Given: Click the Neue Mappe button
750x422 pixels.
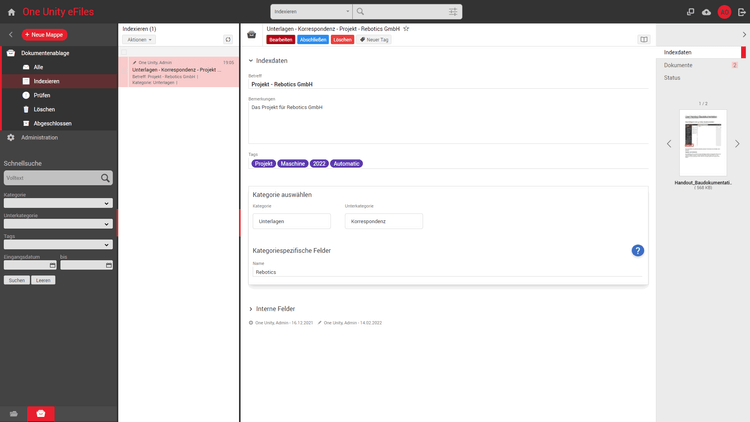Looking at the screenshot, I should [45, 34].
